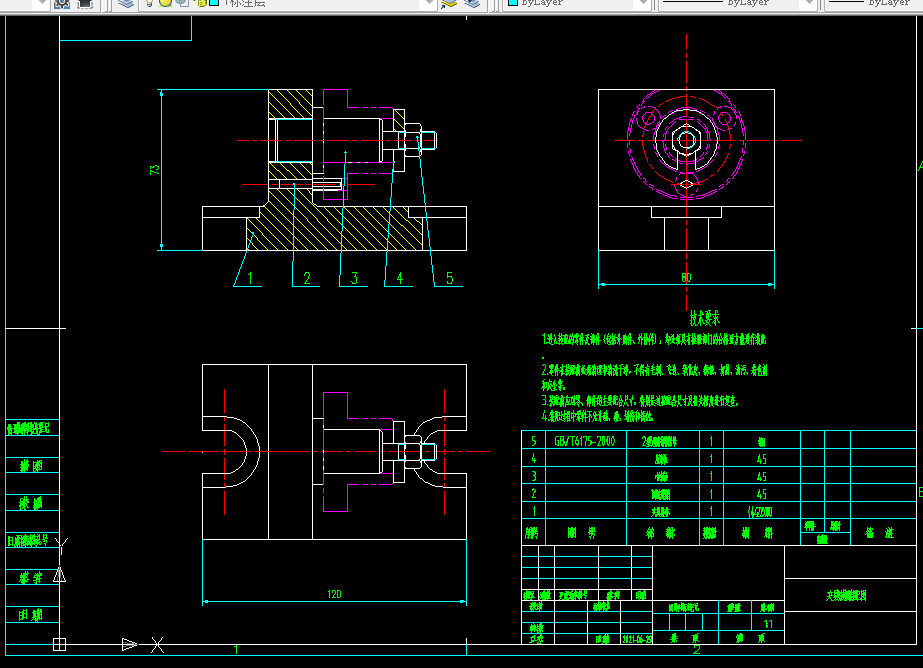This screenshot has height=668, width=923.
Task: Click sheet zone label 1 on bottom border
Action: (236, 650)
